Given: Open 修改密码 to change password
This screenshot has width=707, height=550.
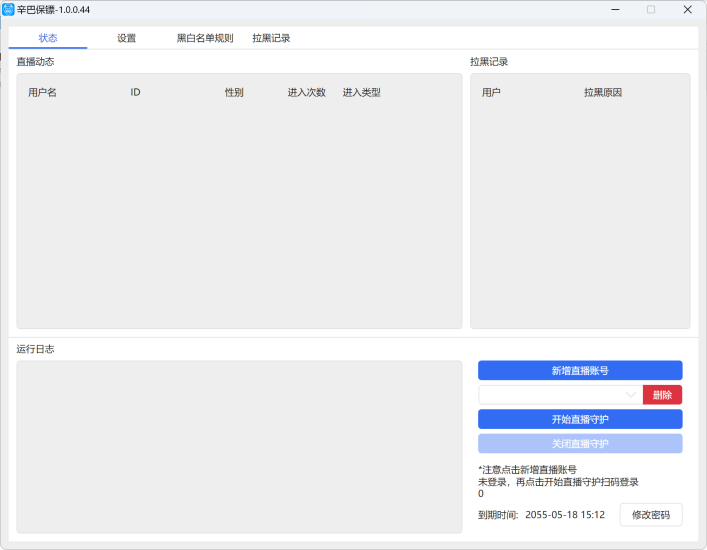Looking at the screenshot, I should pyautogui.click(x=651, y=515).
